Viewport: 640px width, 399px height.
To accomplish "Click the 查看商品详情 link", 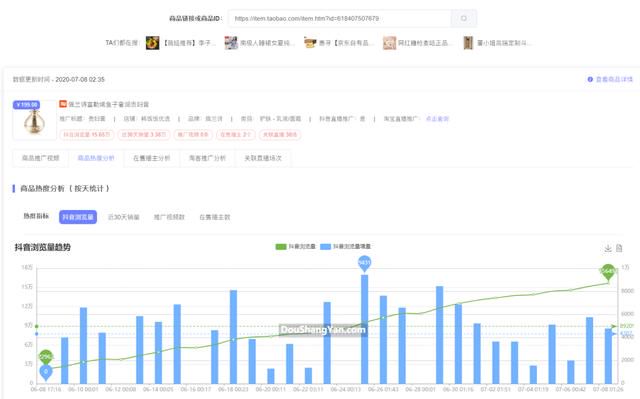I will pyautogui.click(x=614, y=79).
